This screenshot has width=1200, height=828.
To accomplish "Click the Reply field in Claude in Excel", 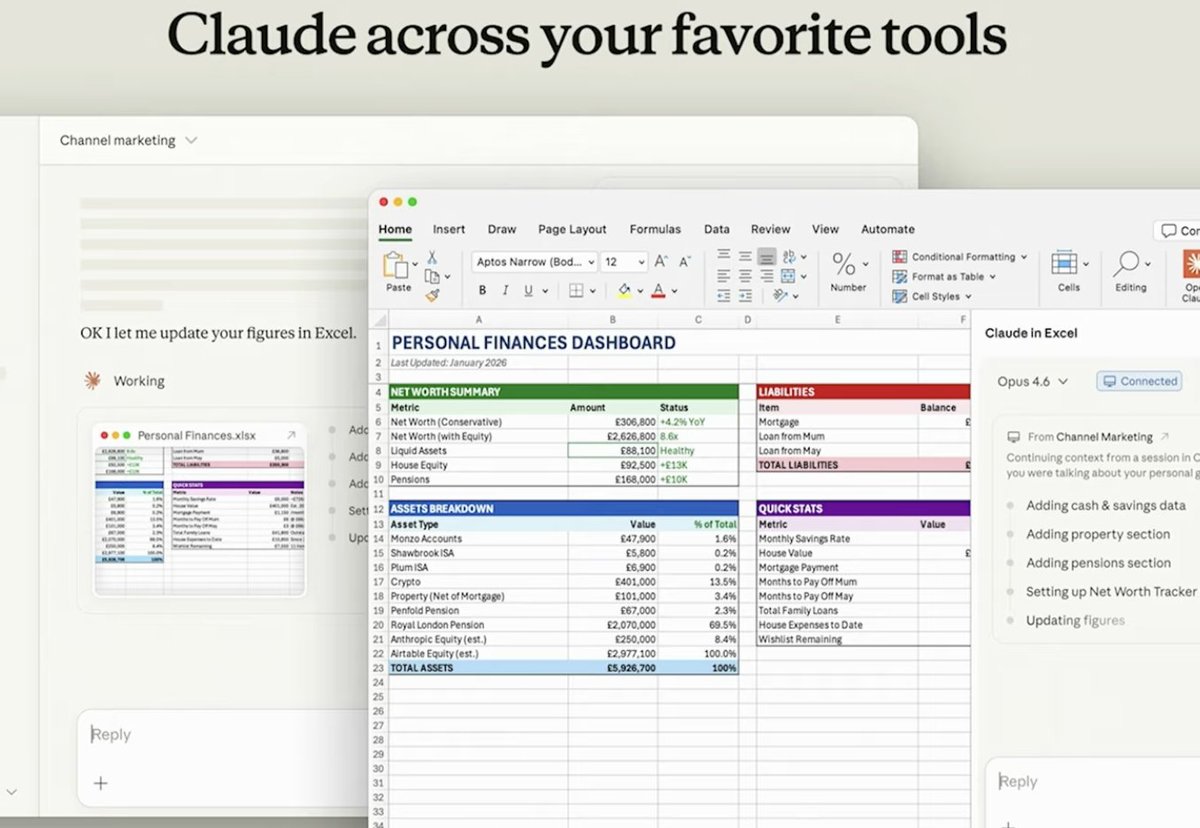I will coord(1095,783).
